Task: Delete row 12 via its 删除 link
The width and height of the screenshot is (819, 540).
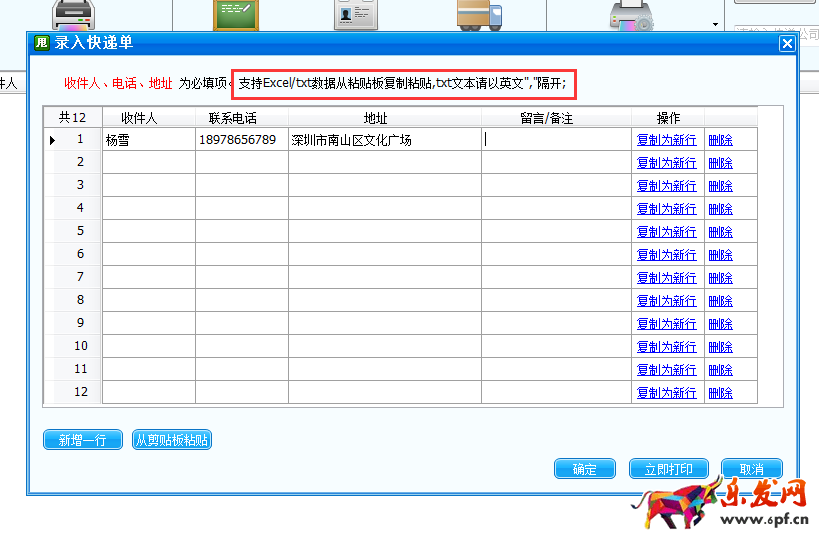Action: [720, 393]
